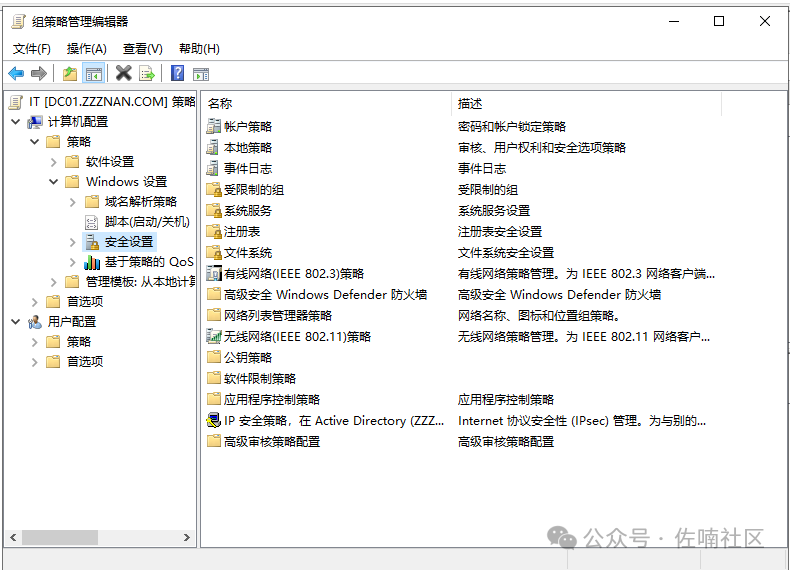Click the Export list toolbar icon
This screenshot has height=570, width=790.
click(x=147, y=74)
